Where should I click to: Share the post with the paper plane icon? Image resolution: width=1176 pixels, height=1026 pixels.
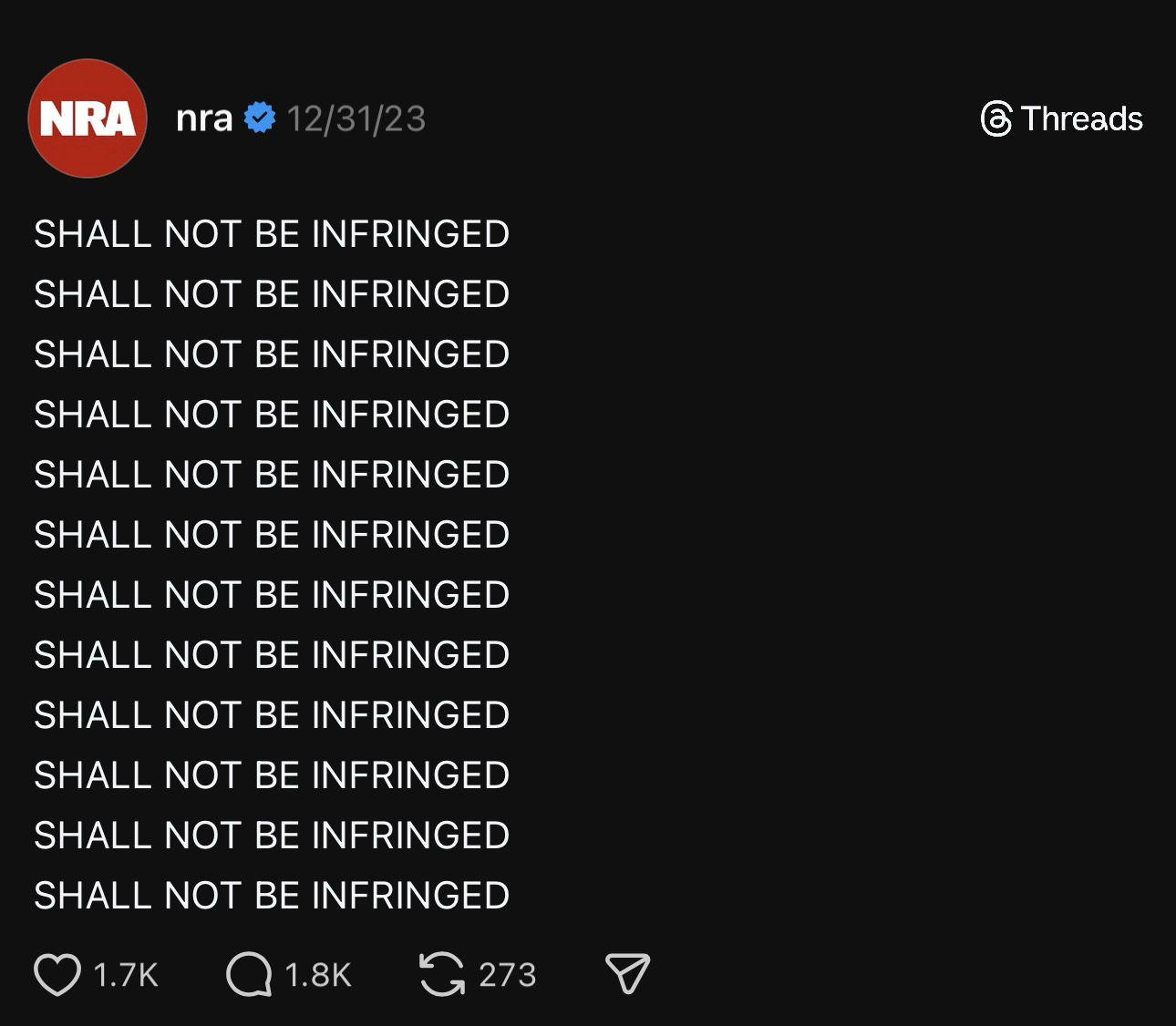point(628,974)
